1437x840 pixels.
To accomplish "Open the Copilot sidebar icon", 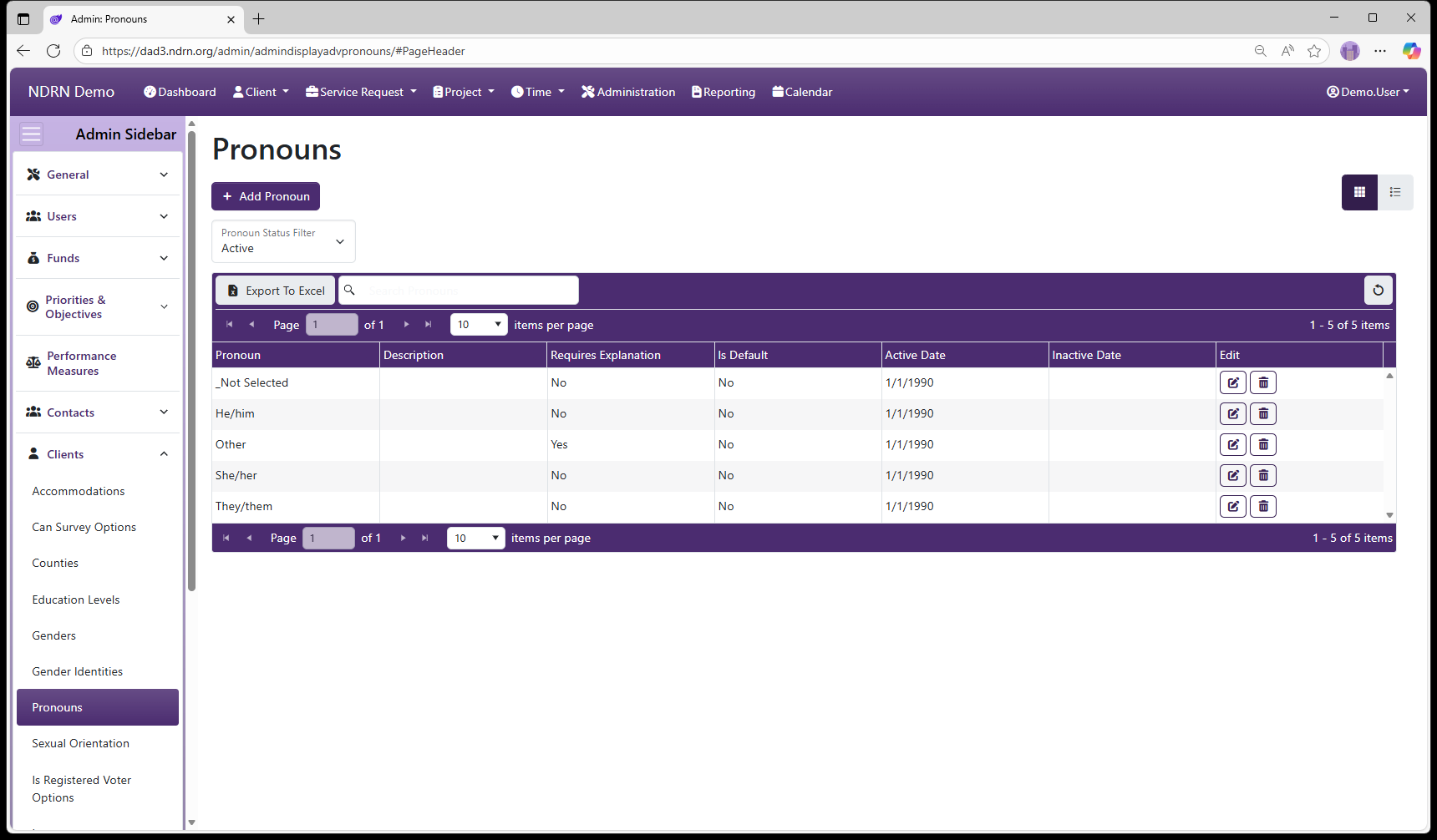I will pyautogui.click(x=1411, y=51).
